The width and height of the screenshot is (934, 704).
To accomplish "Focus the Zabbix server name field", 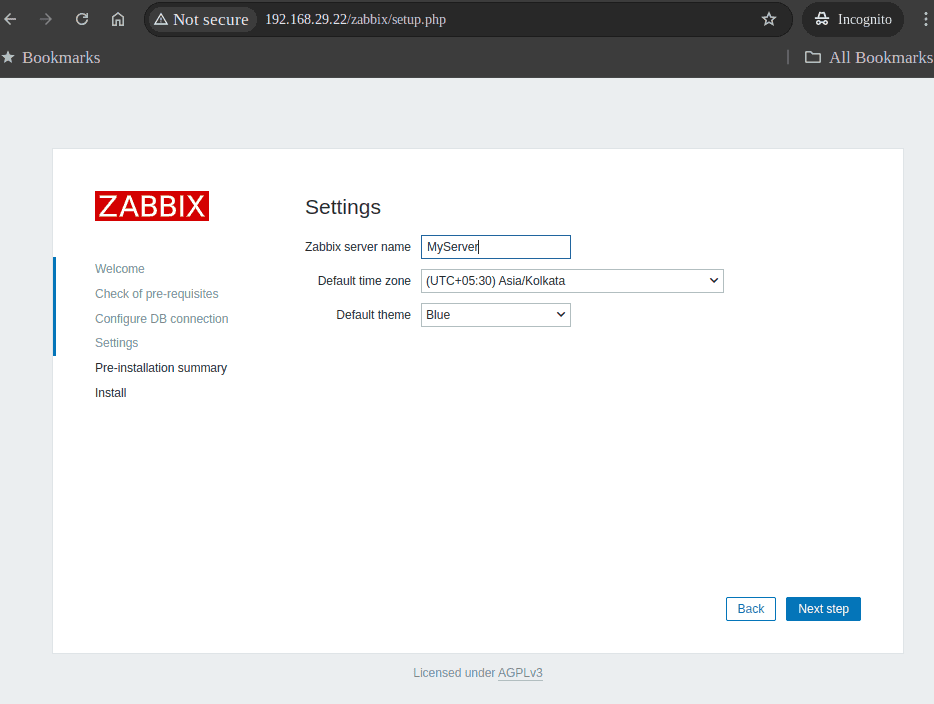I will click(x=495, y=247).
